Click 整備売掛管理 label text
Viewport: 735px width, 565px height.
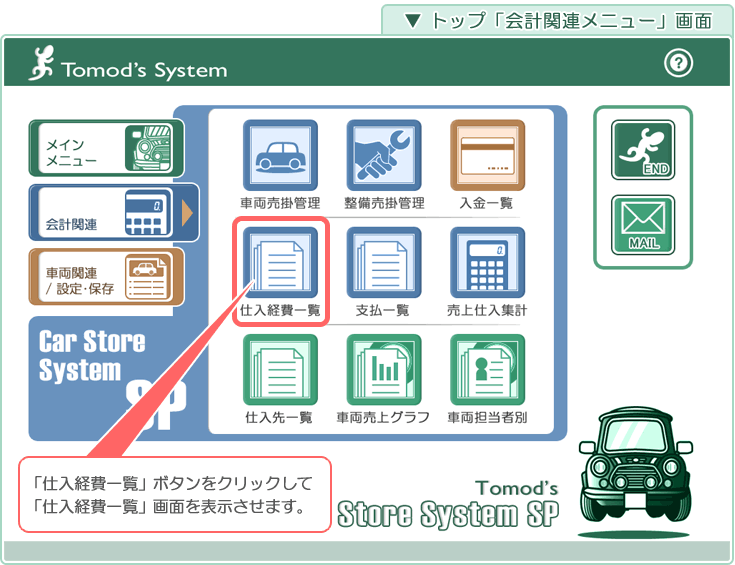coord(384,203)
